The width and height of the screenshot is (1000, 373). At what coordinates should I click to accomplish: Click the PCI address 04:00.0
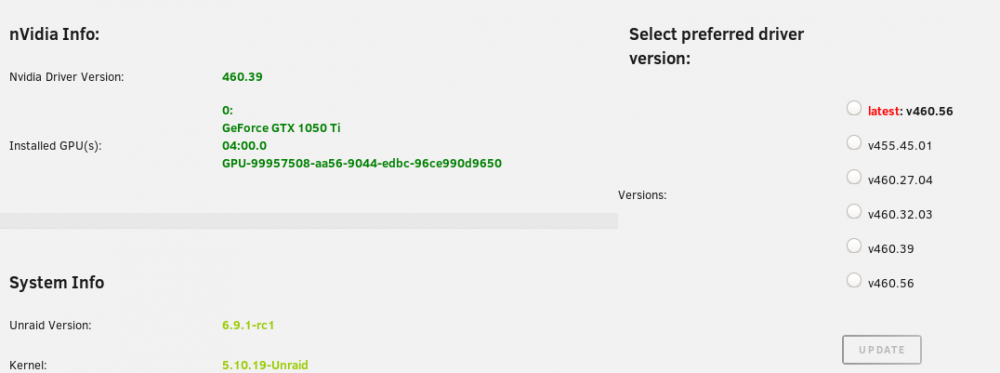coord(244,146)
